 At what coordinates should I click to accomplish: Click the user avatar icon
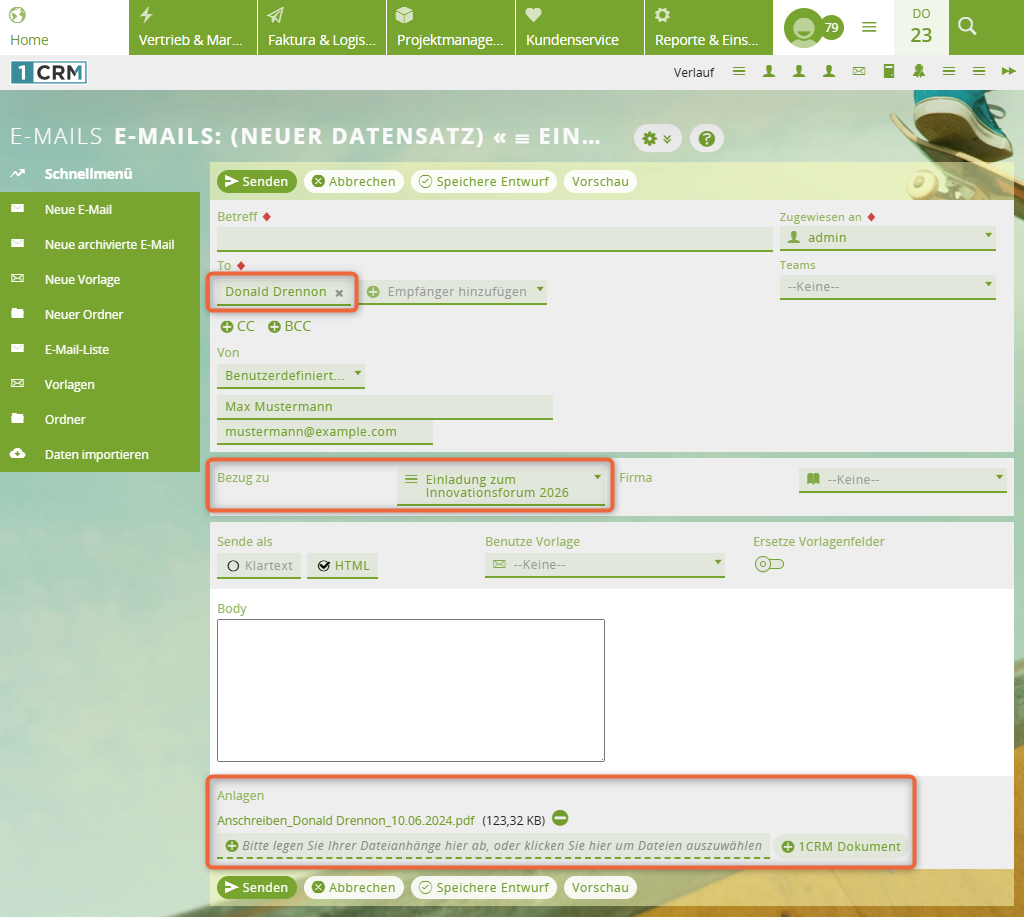802,28
